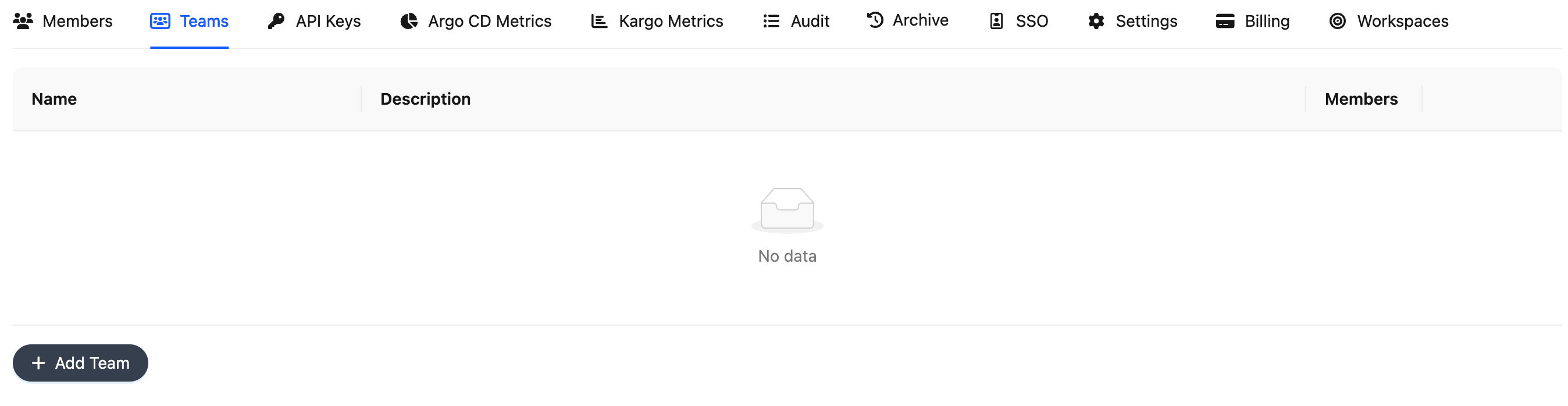Image resolution: width=1568 pixels, height=406 pixels.
Task: Click the Members people icon
Action: tap(23, 22)
